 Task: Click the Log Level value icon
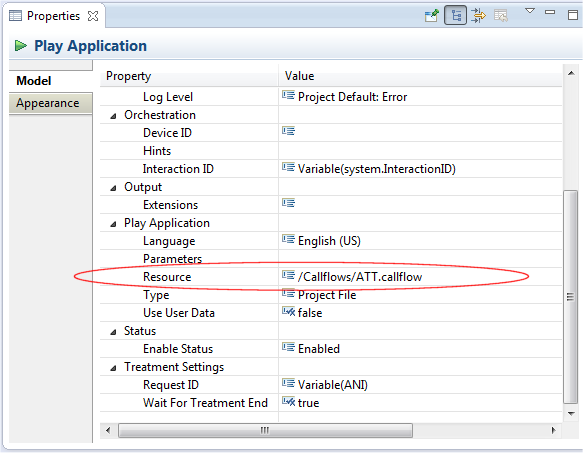click(288, 96)
